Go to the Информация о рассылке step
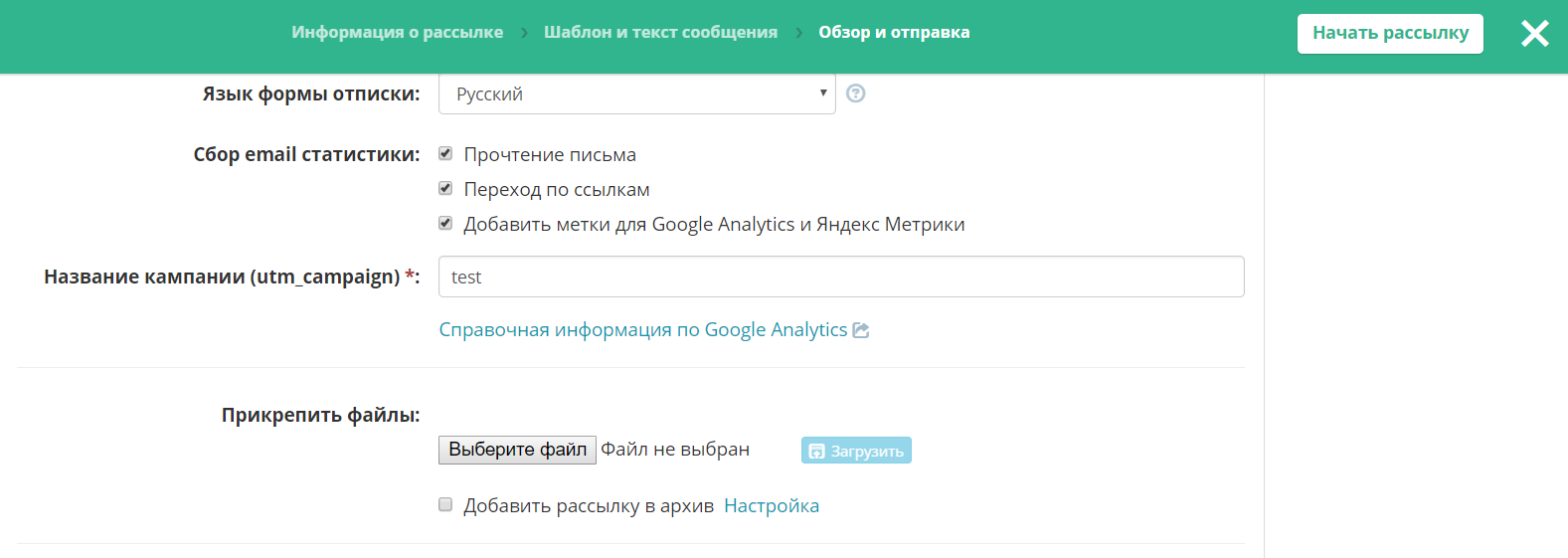 397,33
